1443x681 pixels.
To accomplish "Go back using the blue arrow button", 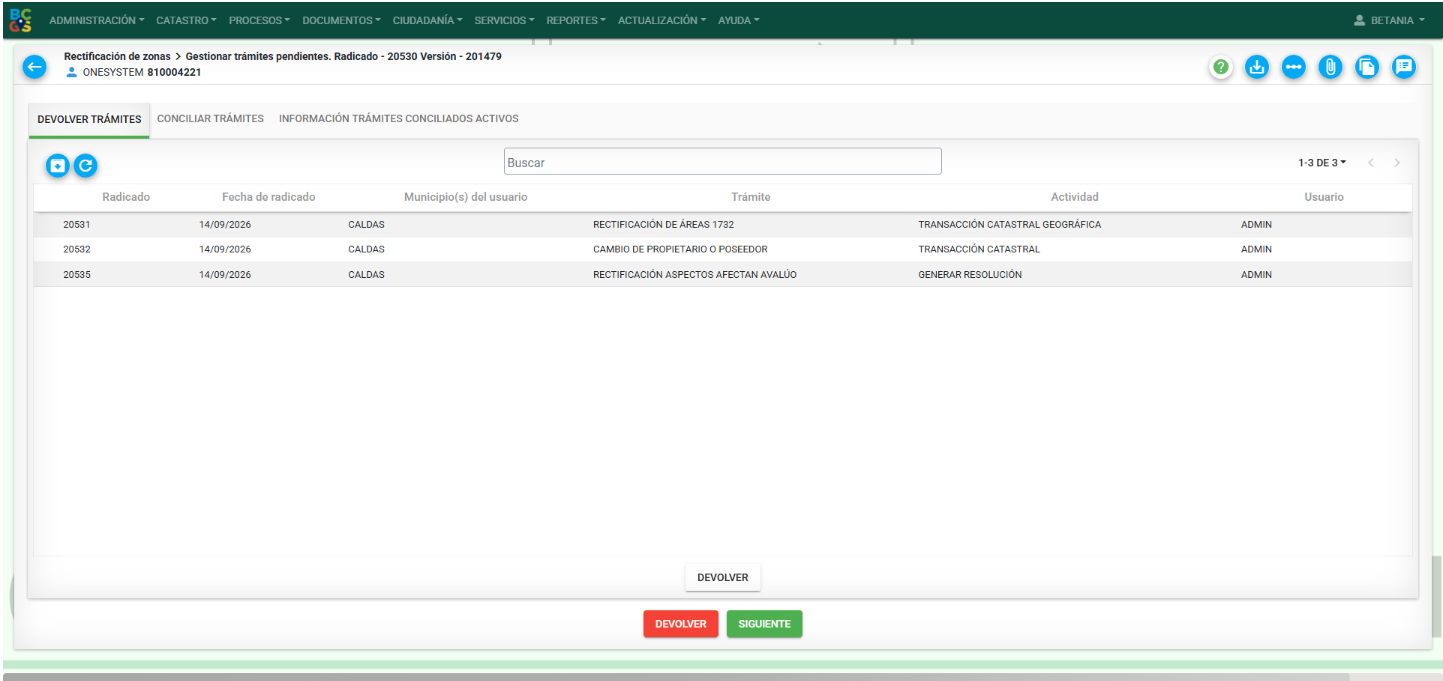I will [x=35, y=67].
